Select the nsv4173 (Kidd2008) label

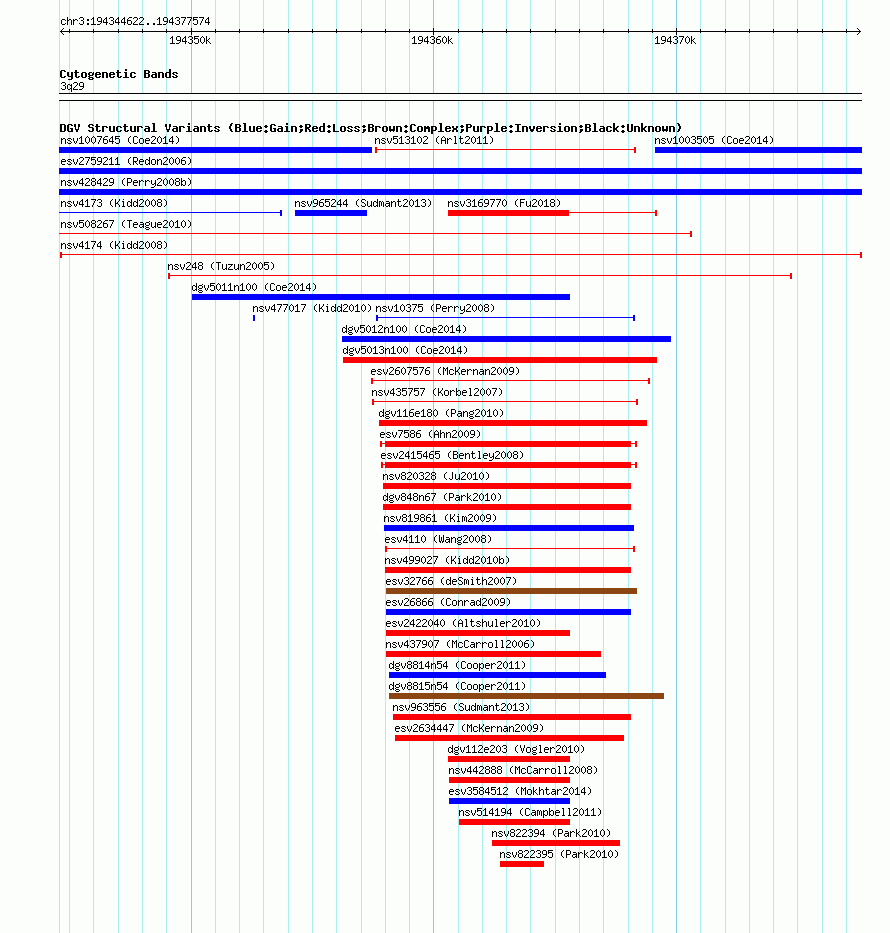(x=114, y=203)
